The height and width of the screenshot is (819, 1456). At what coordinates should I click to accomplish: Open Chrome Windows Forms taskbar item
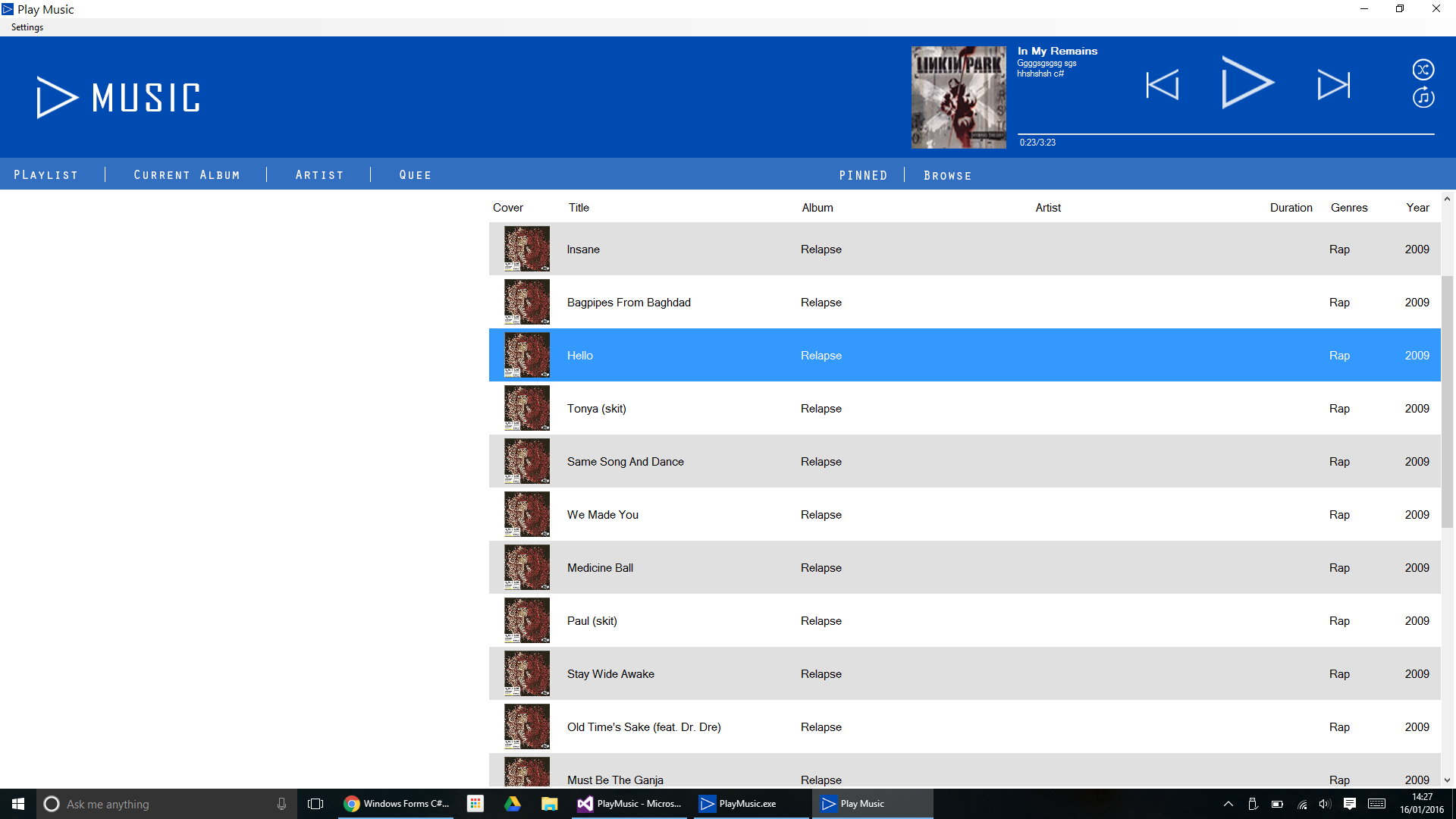click(x=397, y=804)
